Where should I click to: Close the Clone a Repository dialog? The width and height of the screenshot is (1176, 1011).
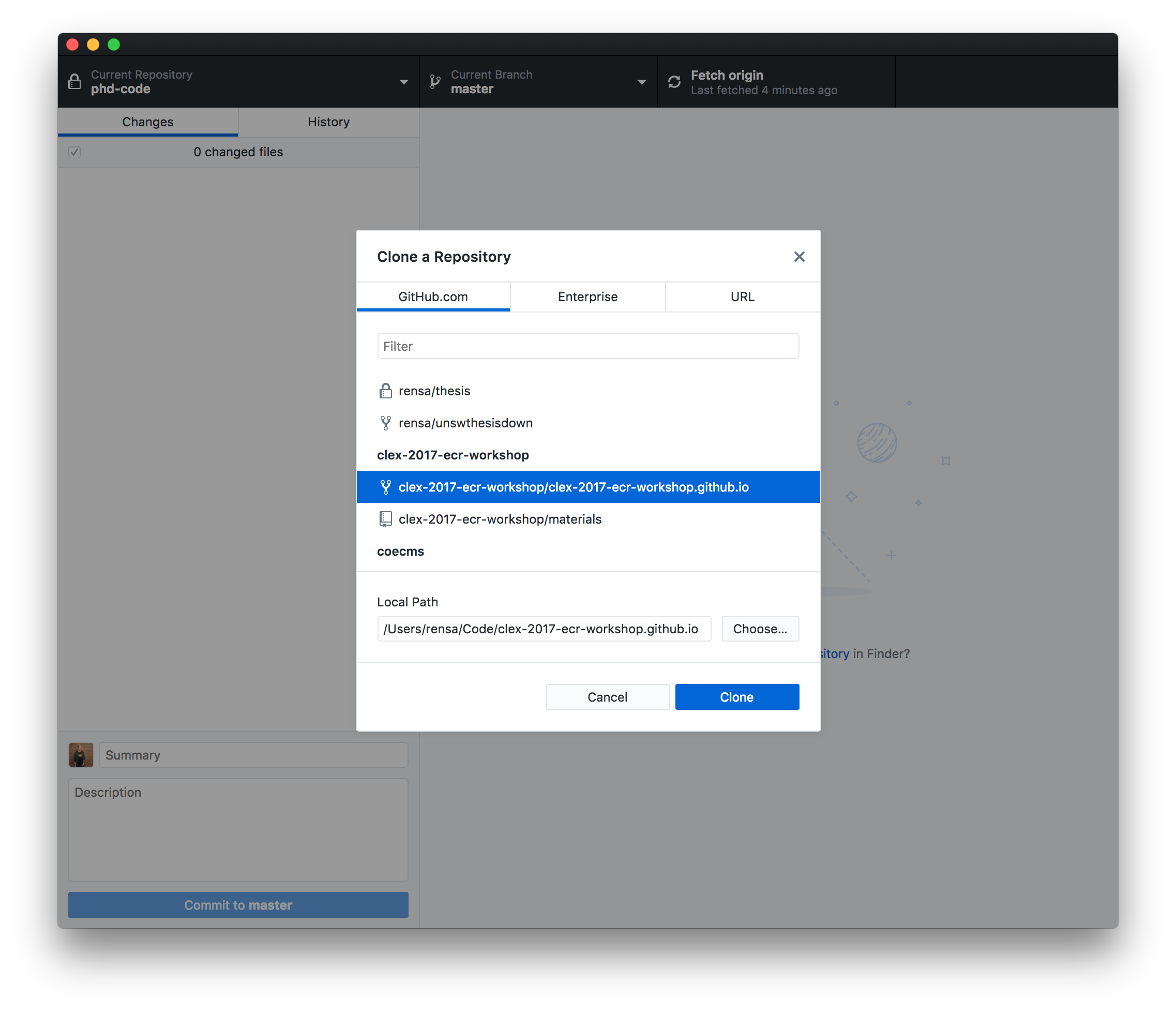point(799,257)
